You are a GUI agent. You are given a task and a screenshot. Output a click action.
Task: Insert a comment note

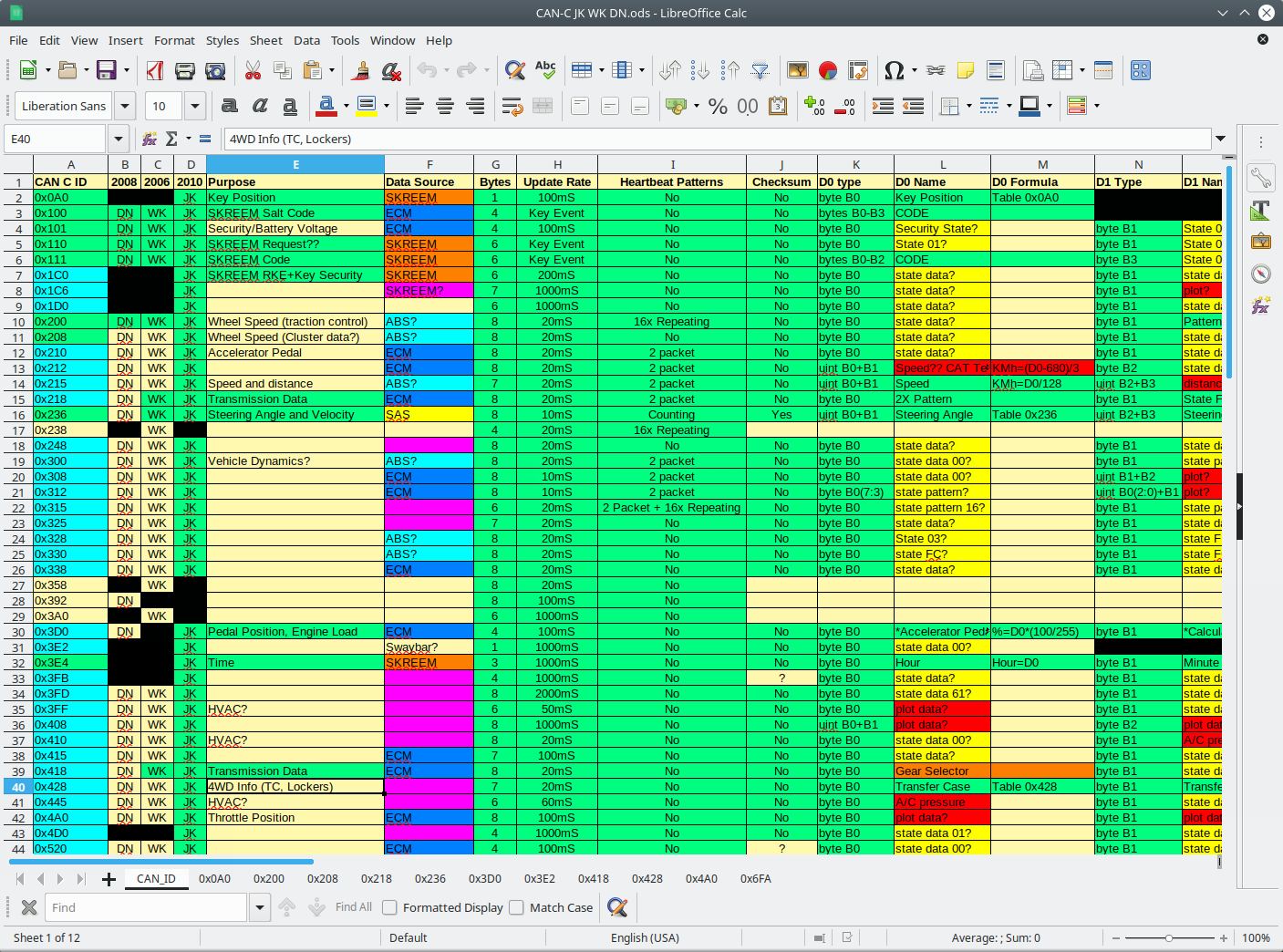click(x=966, y=70)
